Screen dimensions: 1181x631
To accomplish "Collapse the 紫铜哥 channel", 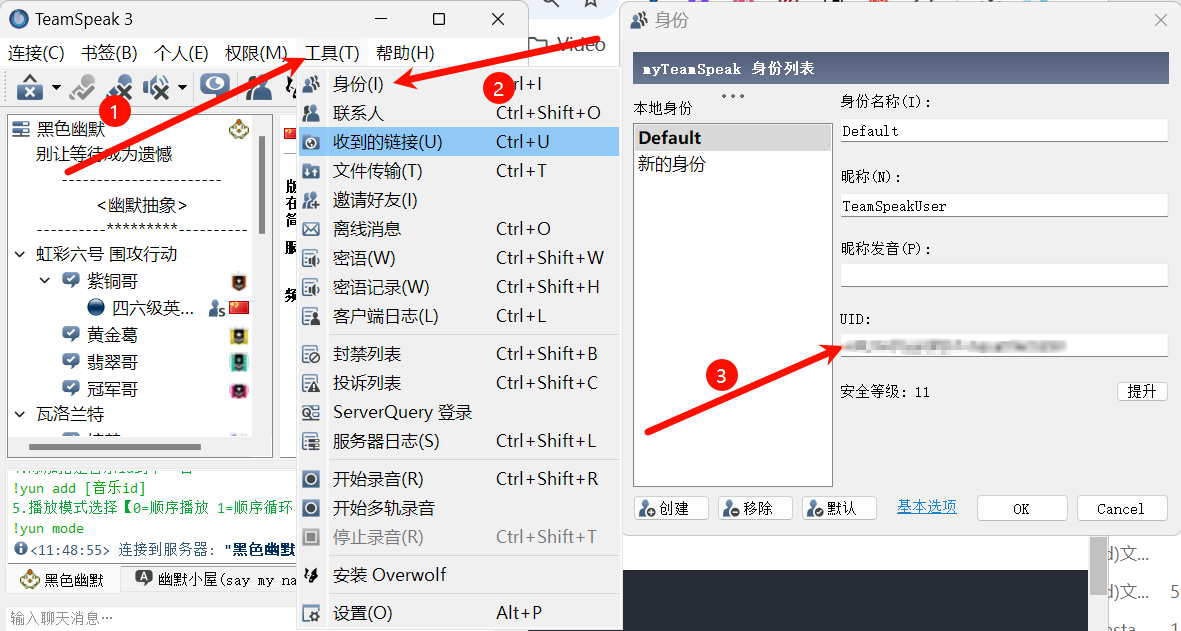I will (45, 281).
